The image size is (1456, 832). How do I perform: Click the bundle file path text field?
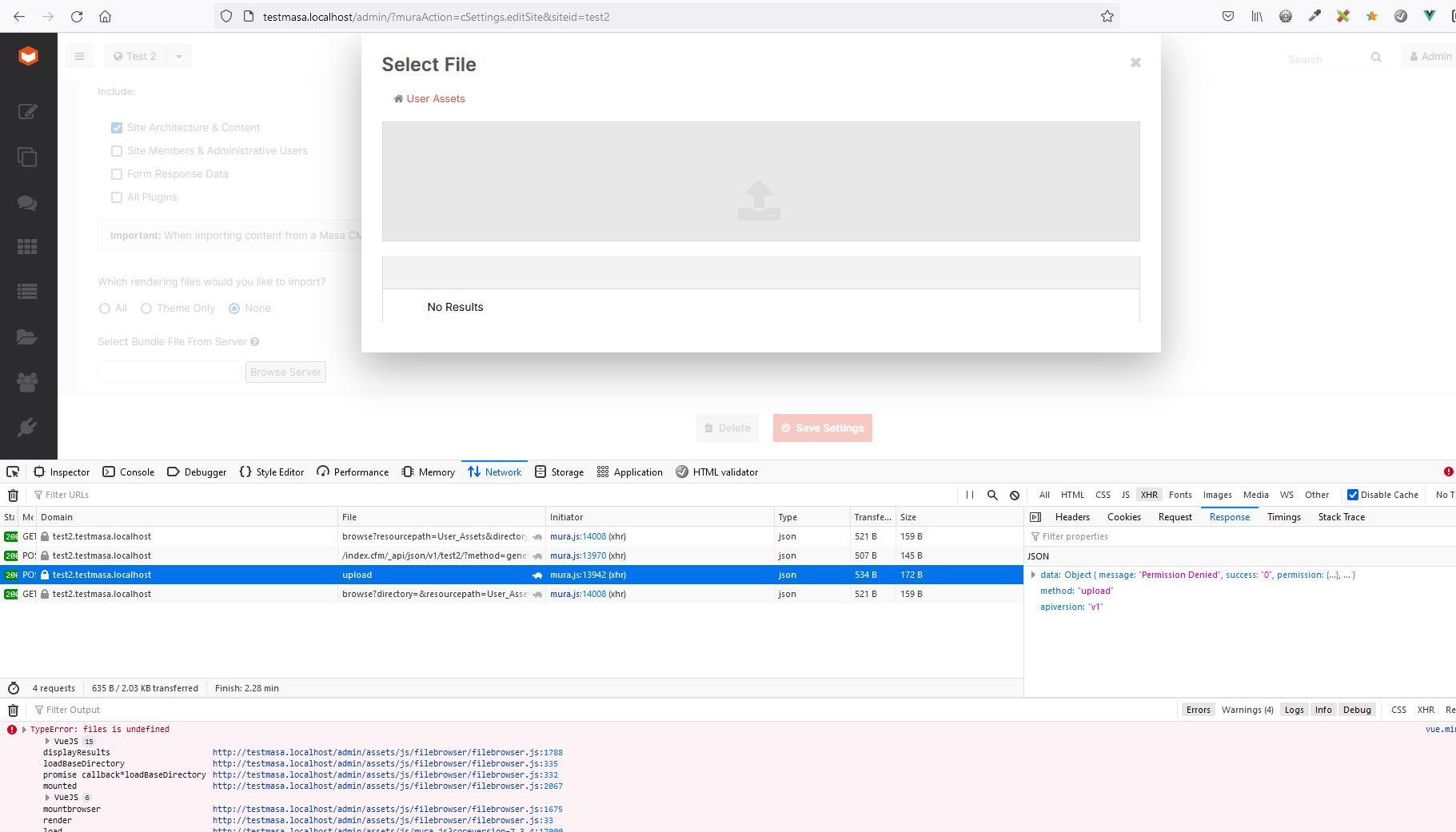170,372
